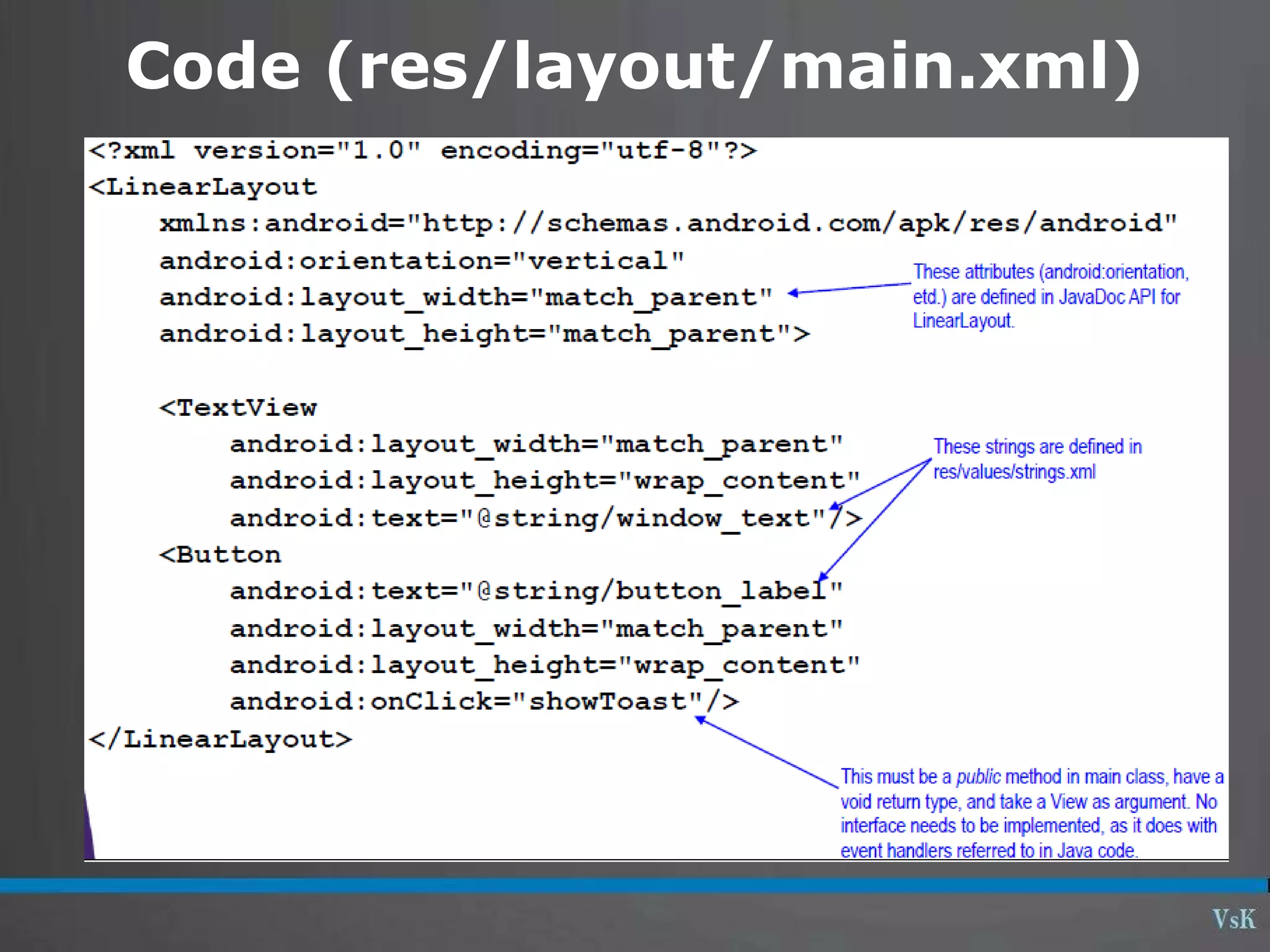
Task: Select the android:text="@string/window_text" line
Action: [546, 518]
